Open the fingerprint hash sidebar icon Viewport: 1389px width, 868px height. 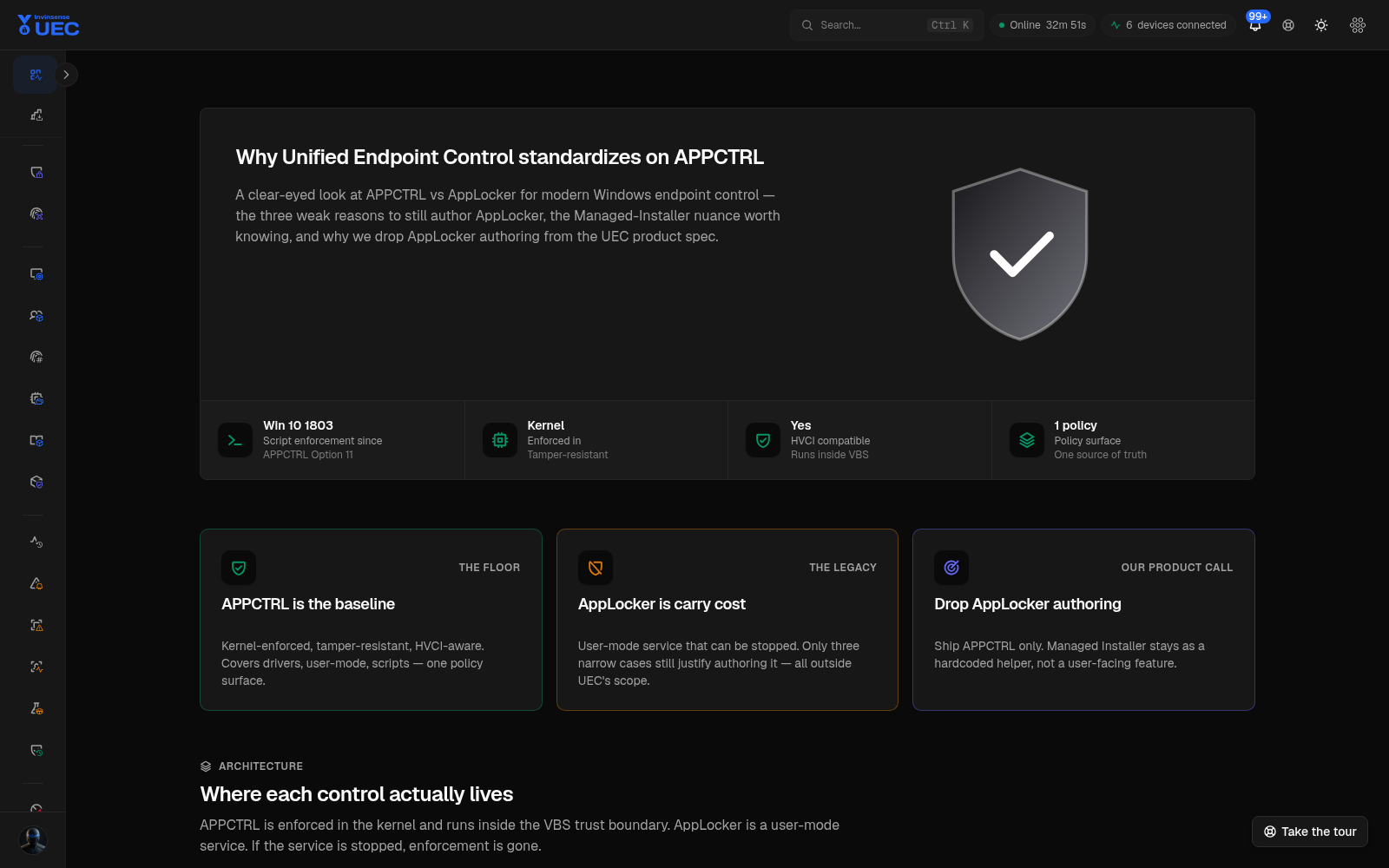(36, 357)
